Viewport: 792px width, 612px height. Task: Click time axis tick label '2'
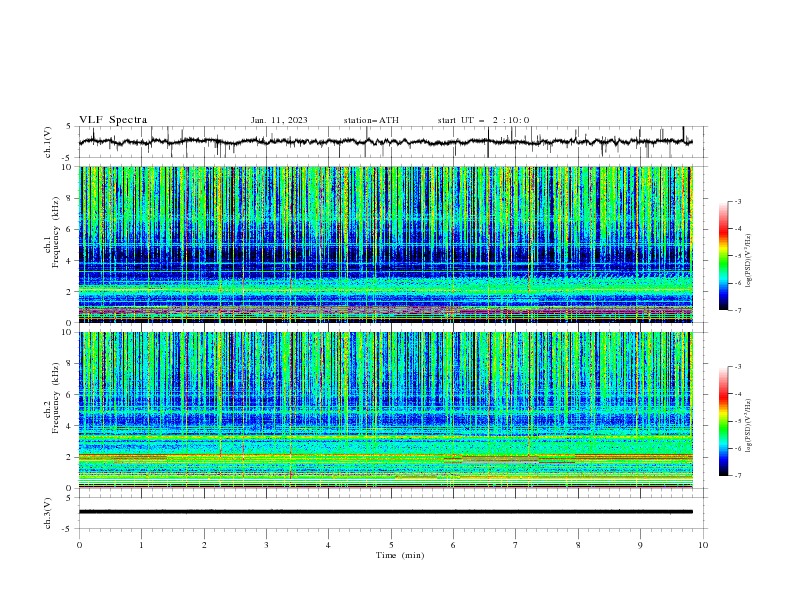point(204,545)
